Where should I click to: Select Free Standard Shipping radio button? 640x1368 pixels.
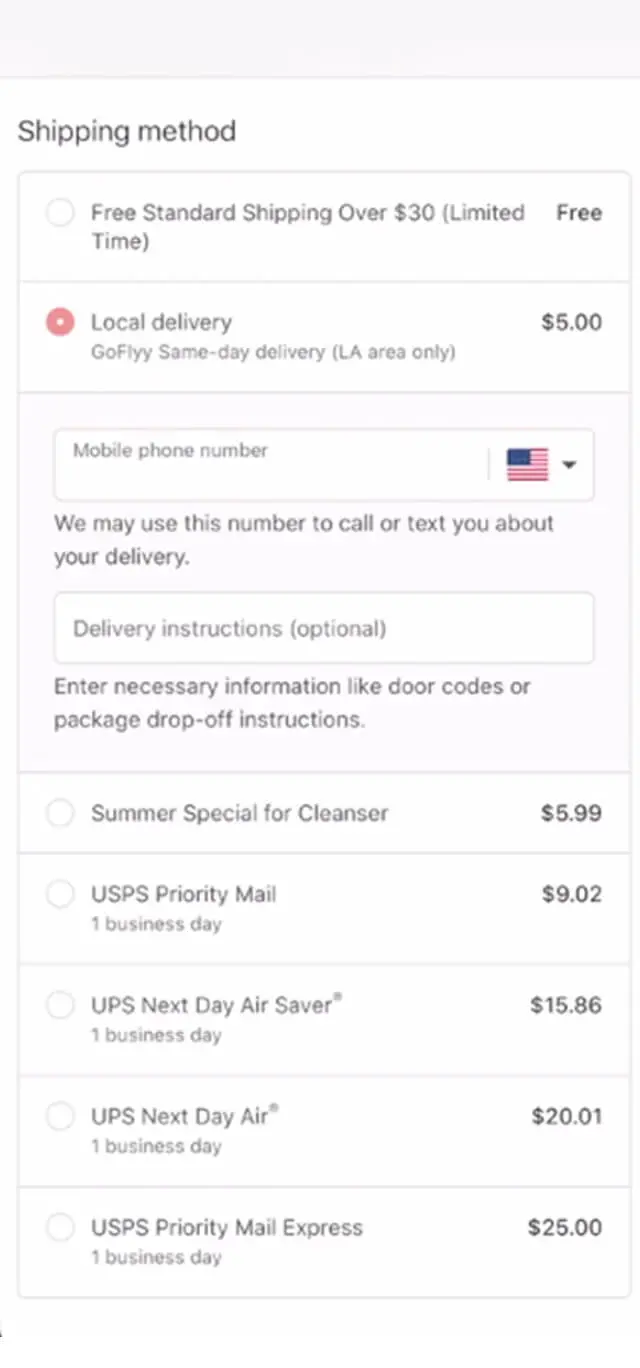click(60, 213)
